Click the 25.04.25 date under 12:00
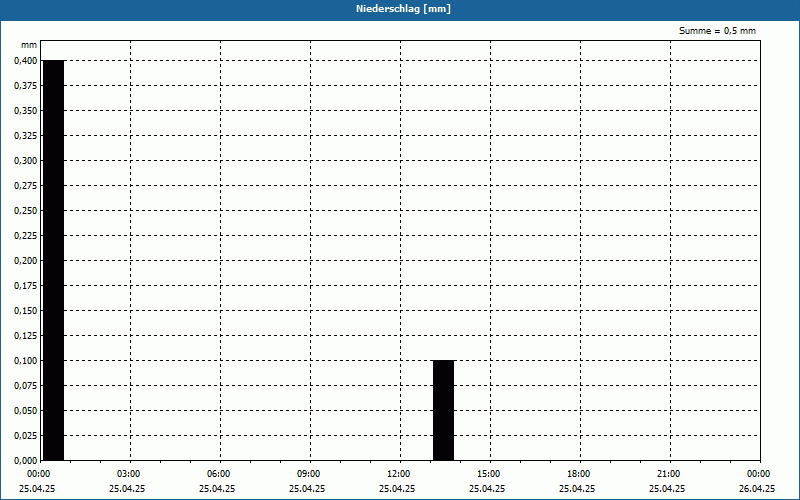 [x=397, y=488]
